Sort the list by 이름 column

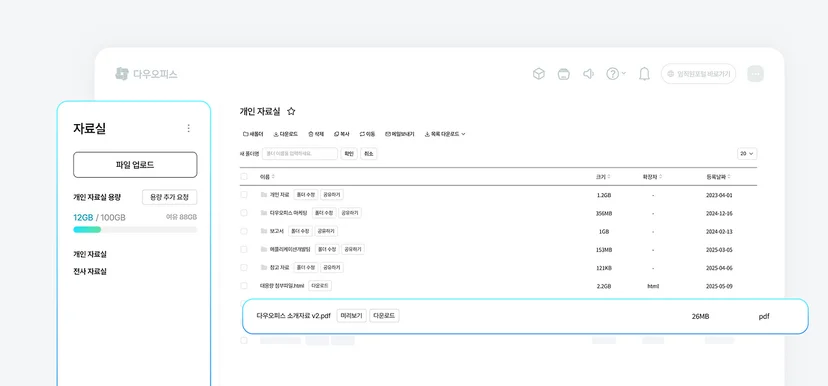tap(267, 177)
